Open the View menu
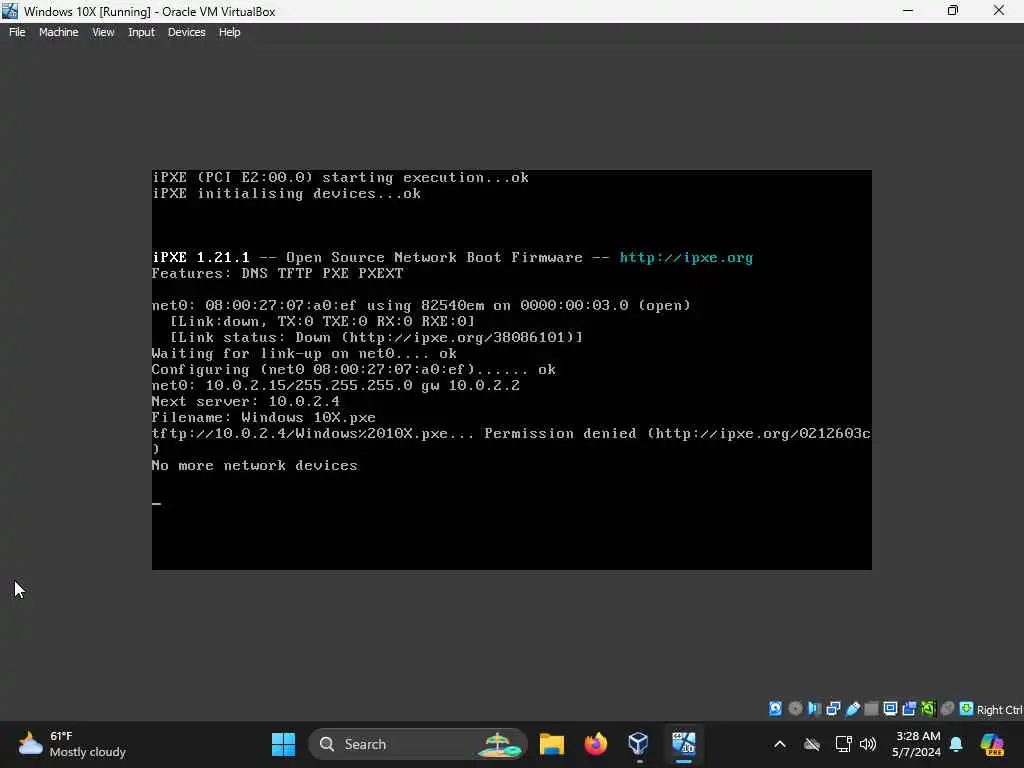Viewport: 1024px width, 768px height. [103, 32]
